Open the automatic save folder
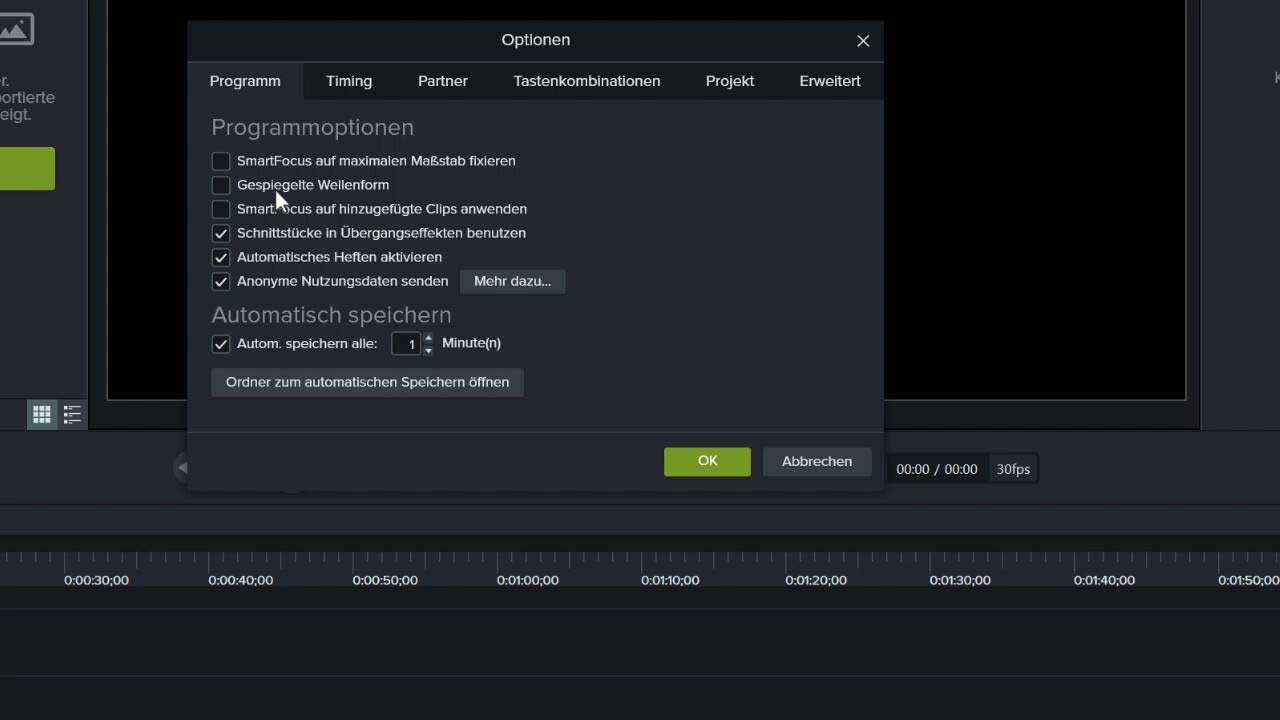Image resolution: width=1280 pixels, height=720 pixels. pos(367,382)
